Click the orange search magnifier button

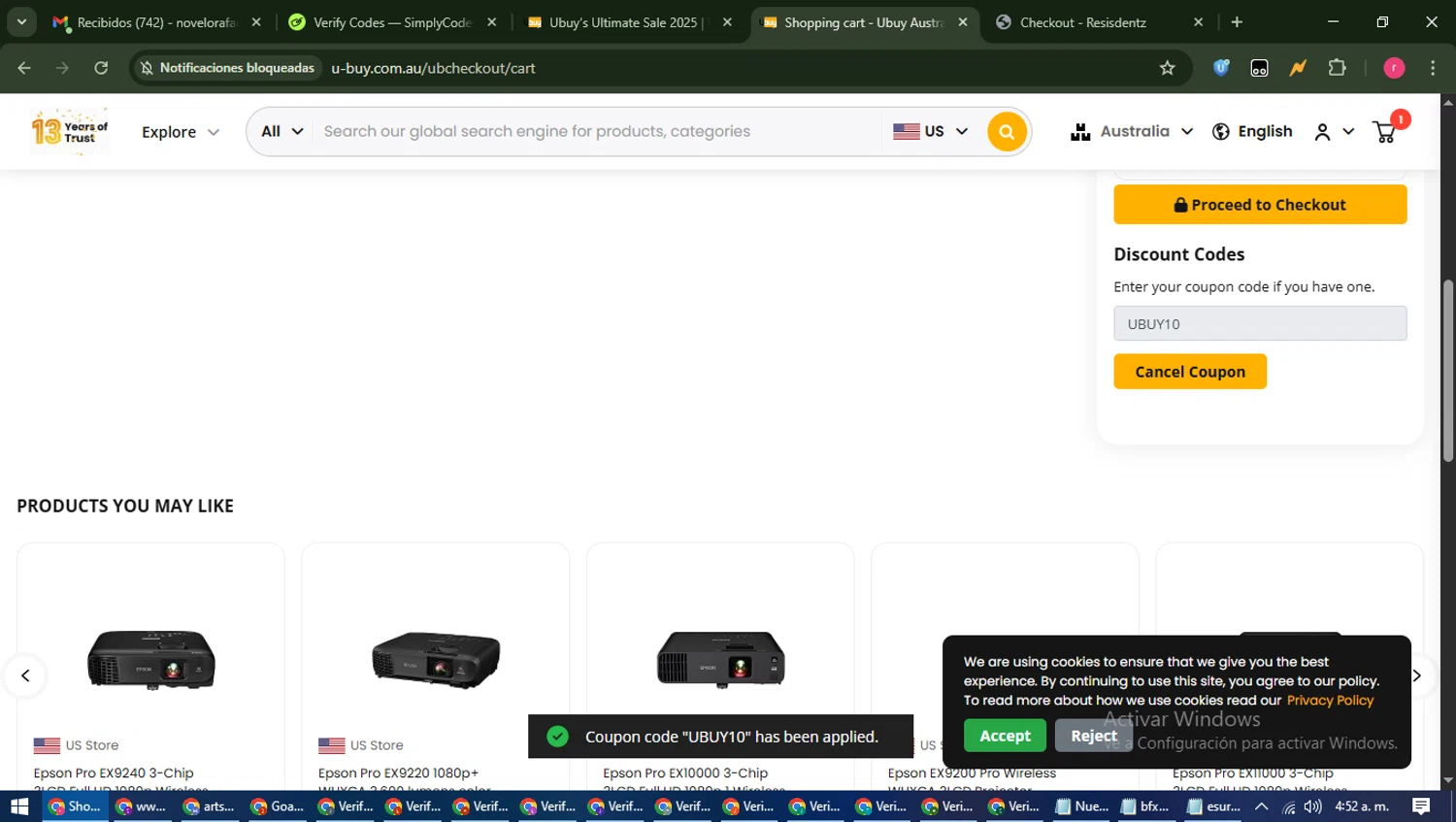pos(1007,132)
